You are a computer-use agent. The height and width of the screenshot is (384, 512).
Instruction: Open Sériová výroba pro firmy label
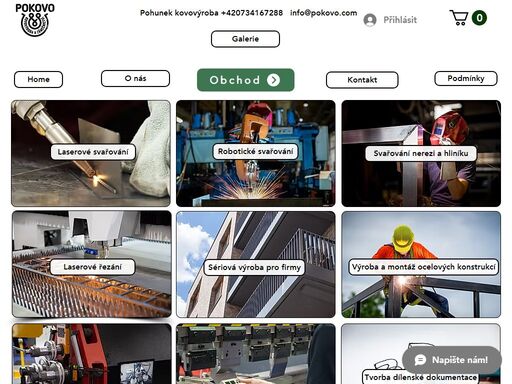click(x=254, y=267)
